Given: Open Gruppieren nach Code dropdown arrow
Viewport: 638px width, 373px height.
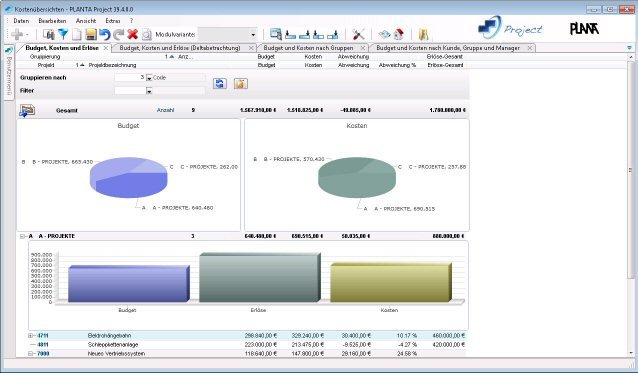Looking at the screenshot, I should pyautogui.click(x=149, y=78).
